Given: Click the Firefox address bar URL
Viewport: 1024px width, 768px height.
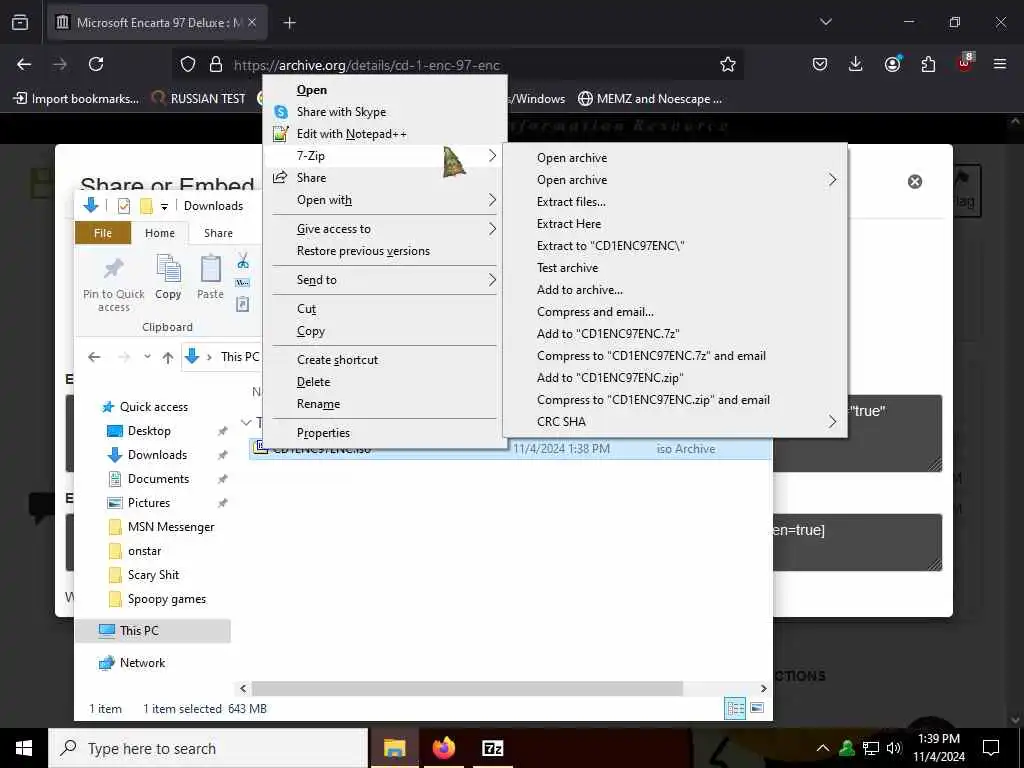Looking at the screenshot, I should pos(366,65).
